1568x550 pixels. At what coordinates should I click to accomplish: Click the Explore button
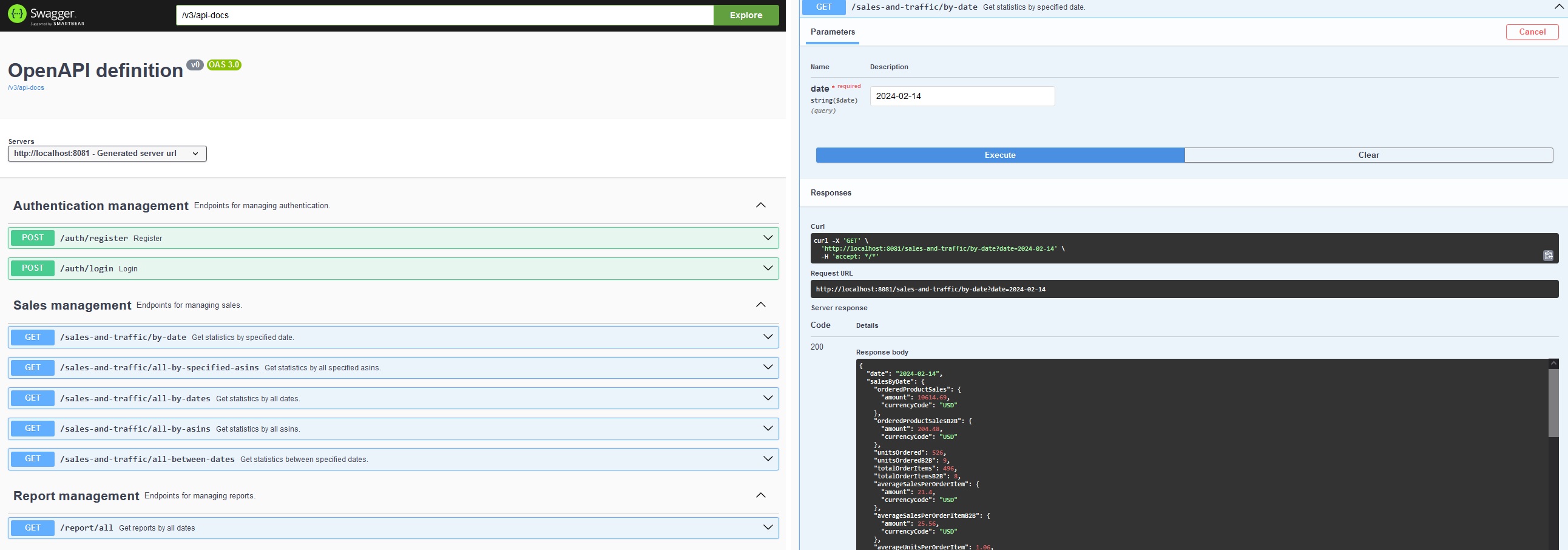pyautogui.click(x=746, y=15)
